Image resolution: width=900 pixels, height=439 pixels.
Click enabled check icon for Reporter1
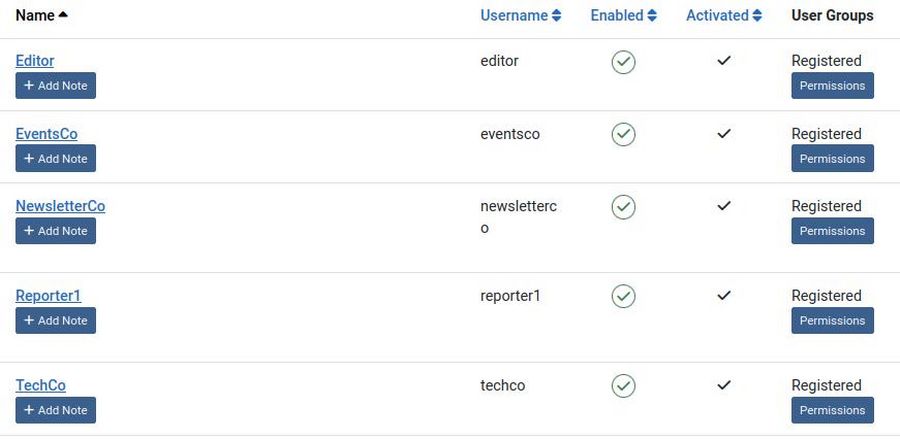[x=623, y=296]
